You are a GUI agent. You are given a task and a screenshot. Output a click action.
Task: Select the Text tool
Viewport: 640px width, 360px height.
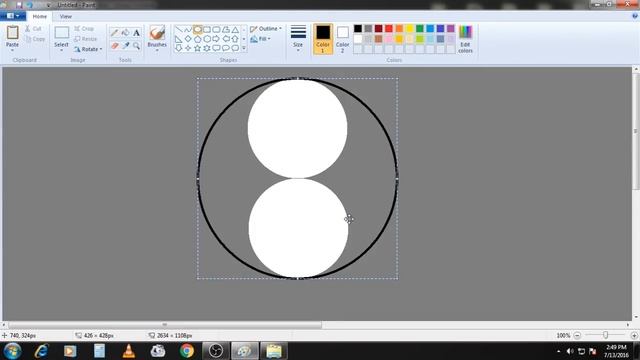click(x=136, y=33)
